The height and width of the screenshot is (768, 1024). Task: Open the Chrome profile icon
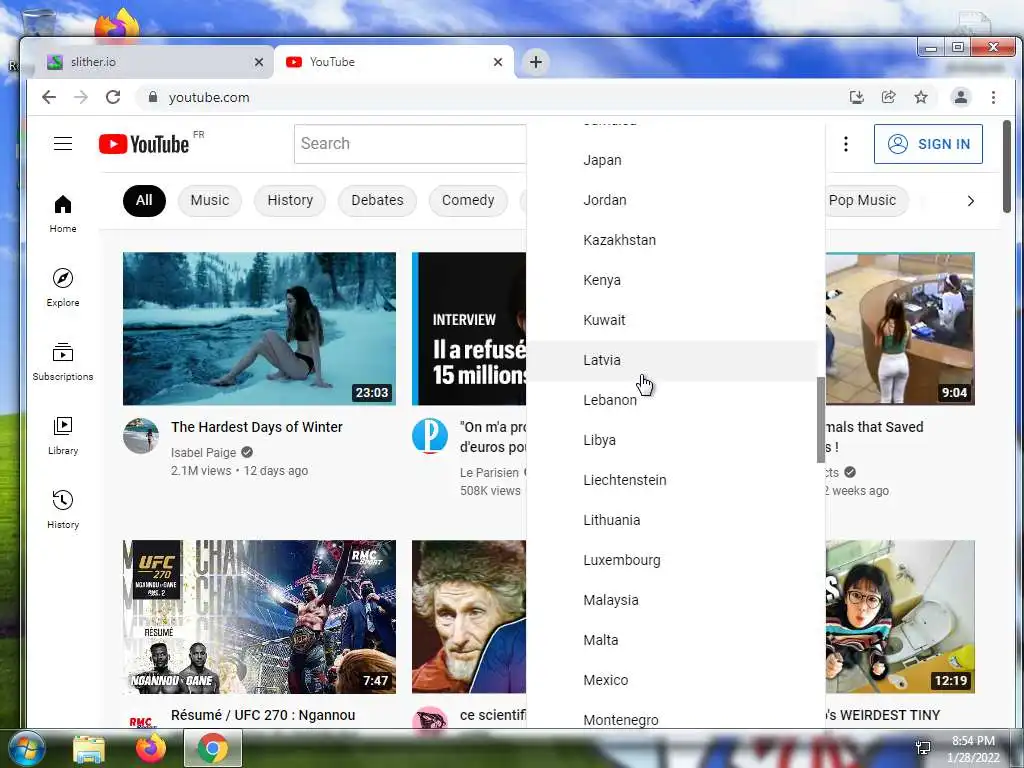pos(961,97)
